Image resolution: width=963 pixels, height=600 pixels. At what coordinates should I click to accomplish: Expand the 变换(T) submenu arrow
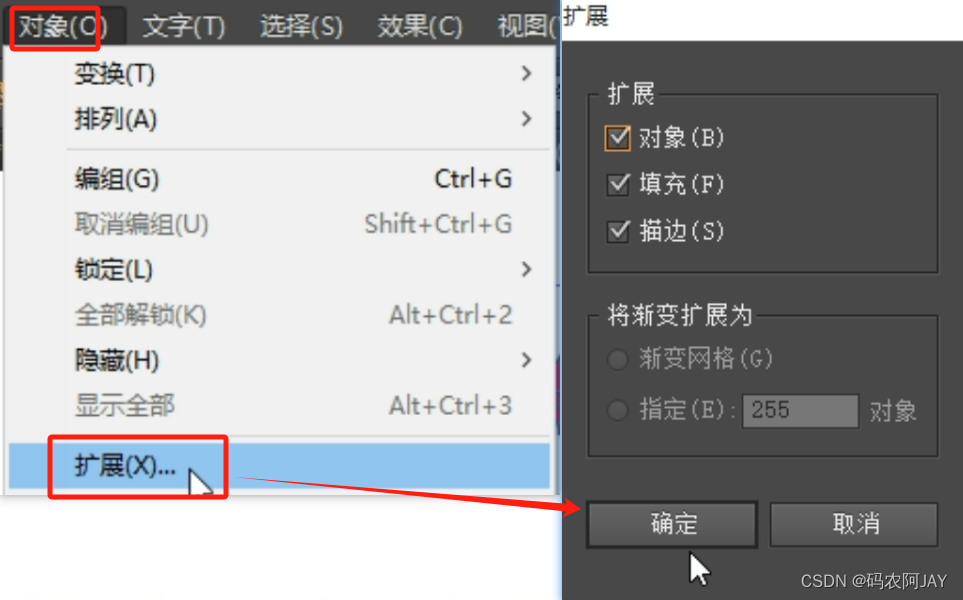(x=526, y=74)
